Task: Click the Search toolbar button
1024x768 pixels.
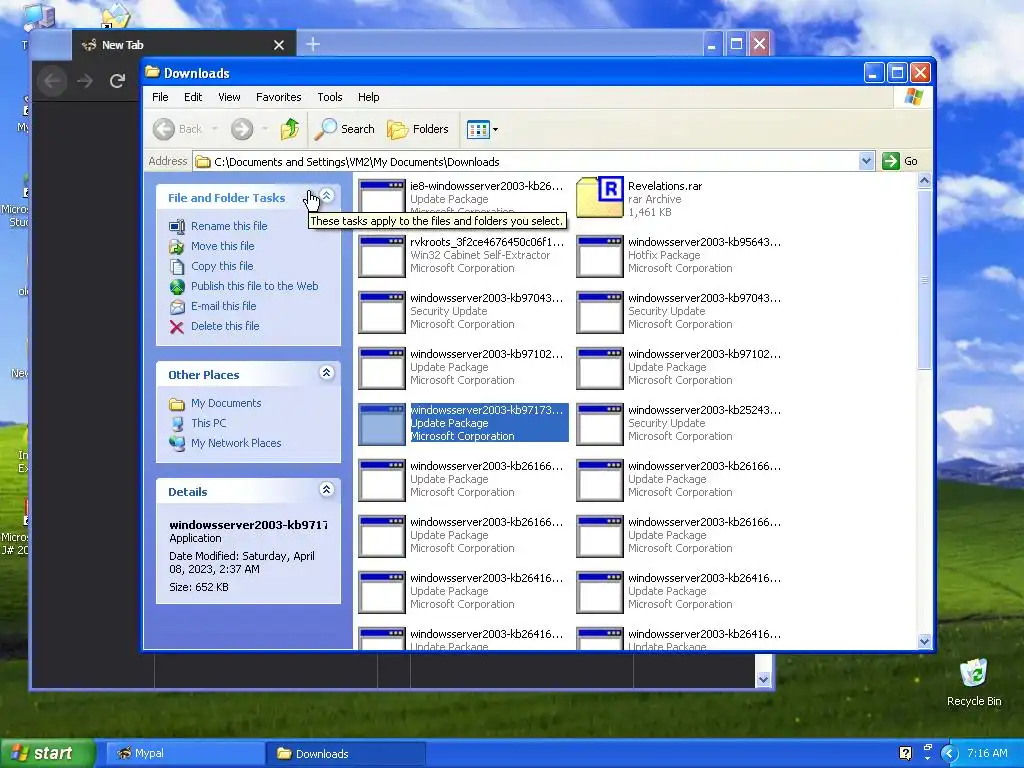Action: click(345, 129)
